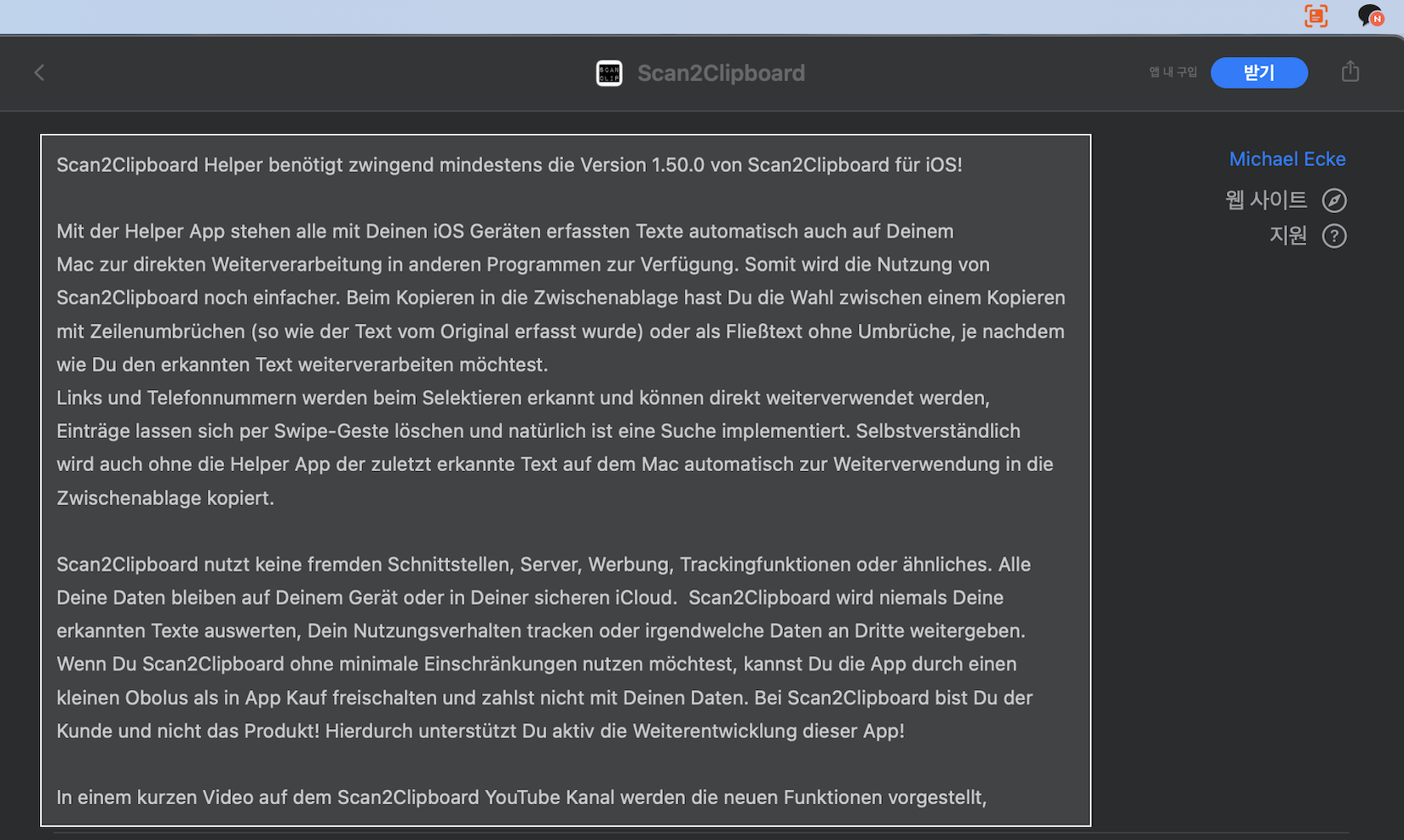This screenshot has height=840, width=1404.
Task: Open the 지원 question mark icon
Action: click(1334, 236)
